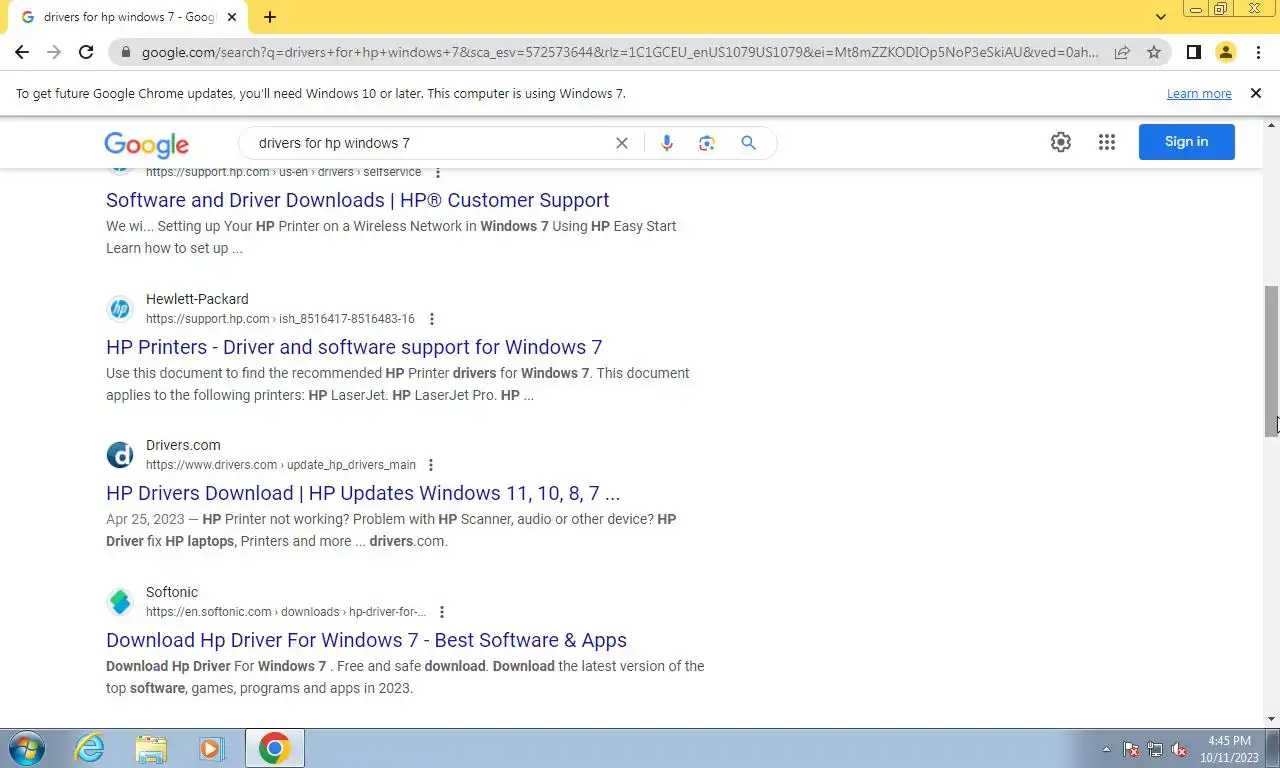The height and width of the screenshot is (768, 1280).
Task: Open more options for selfservice result
Action: (437, 172)
